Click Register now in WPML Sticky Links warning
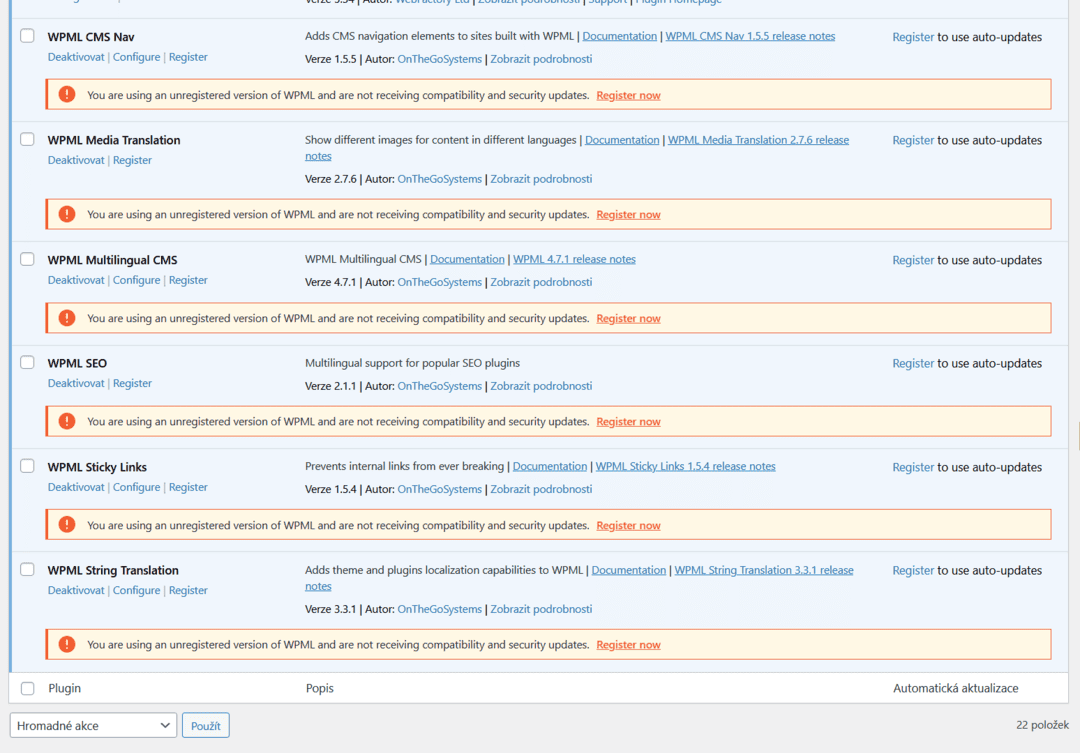 point(628,526)
